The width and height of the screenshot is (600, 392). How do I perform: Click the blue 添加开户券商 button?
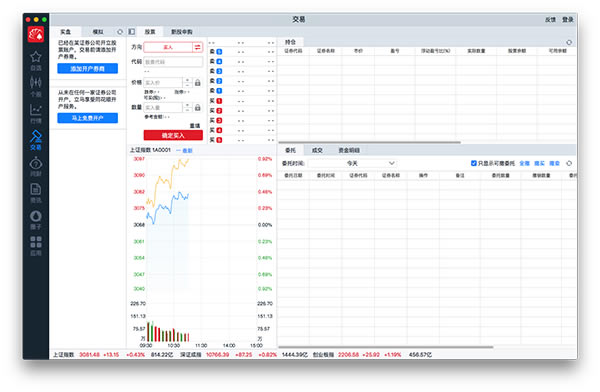[88, 69]
